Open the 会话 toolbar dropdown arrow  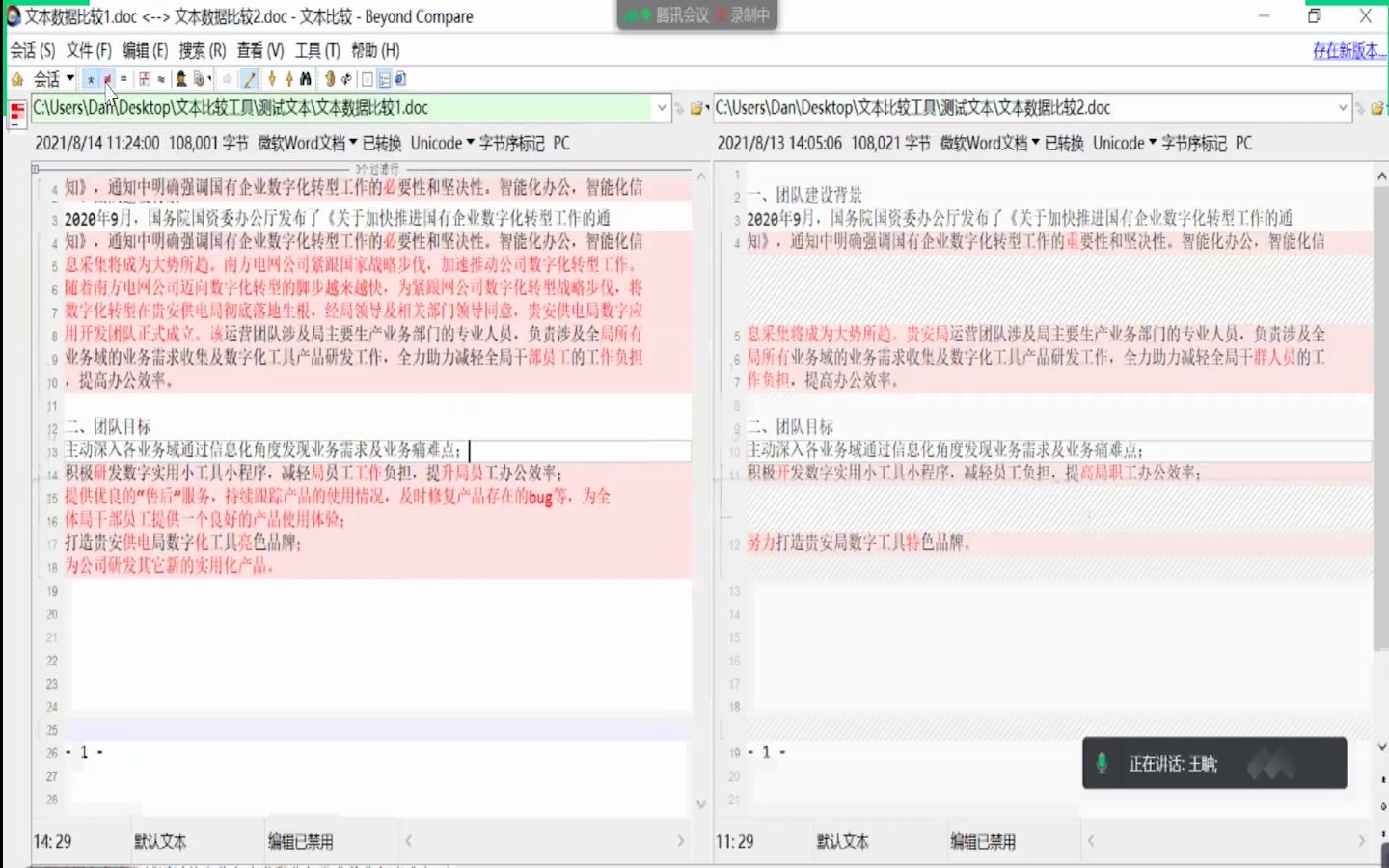click(70, 79)
